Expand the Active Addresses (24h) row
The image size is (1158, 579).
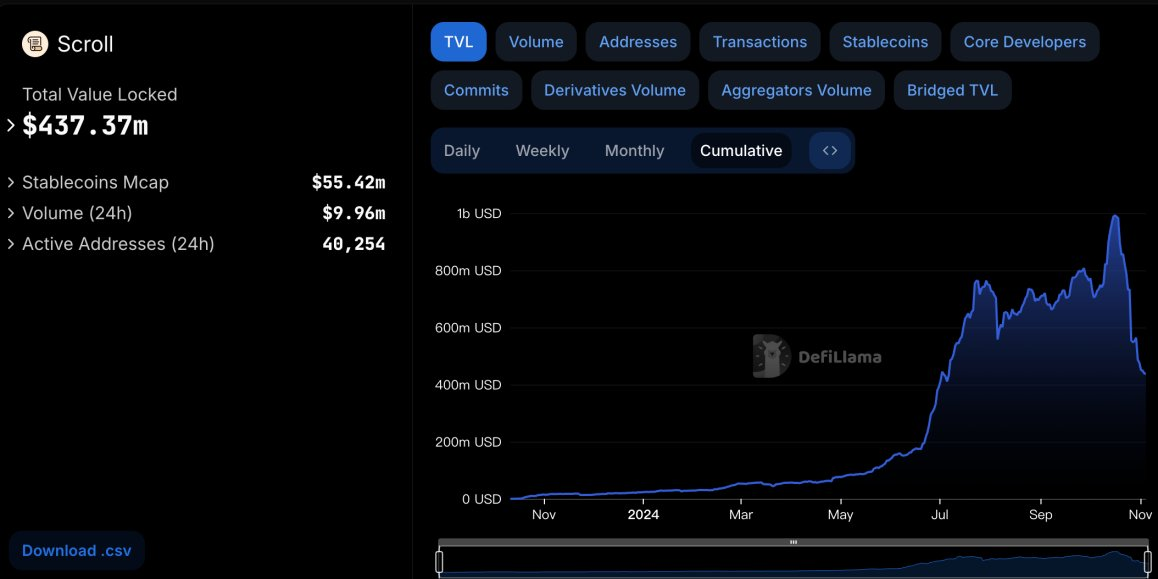click(11, 244)
